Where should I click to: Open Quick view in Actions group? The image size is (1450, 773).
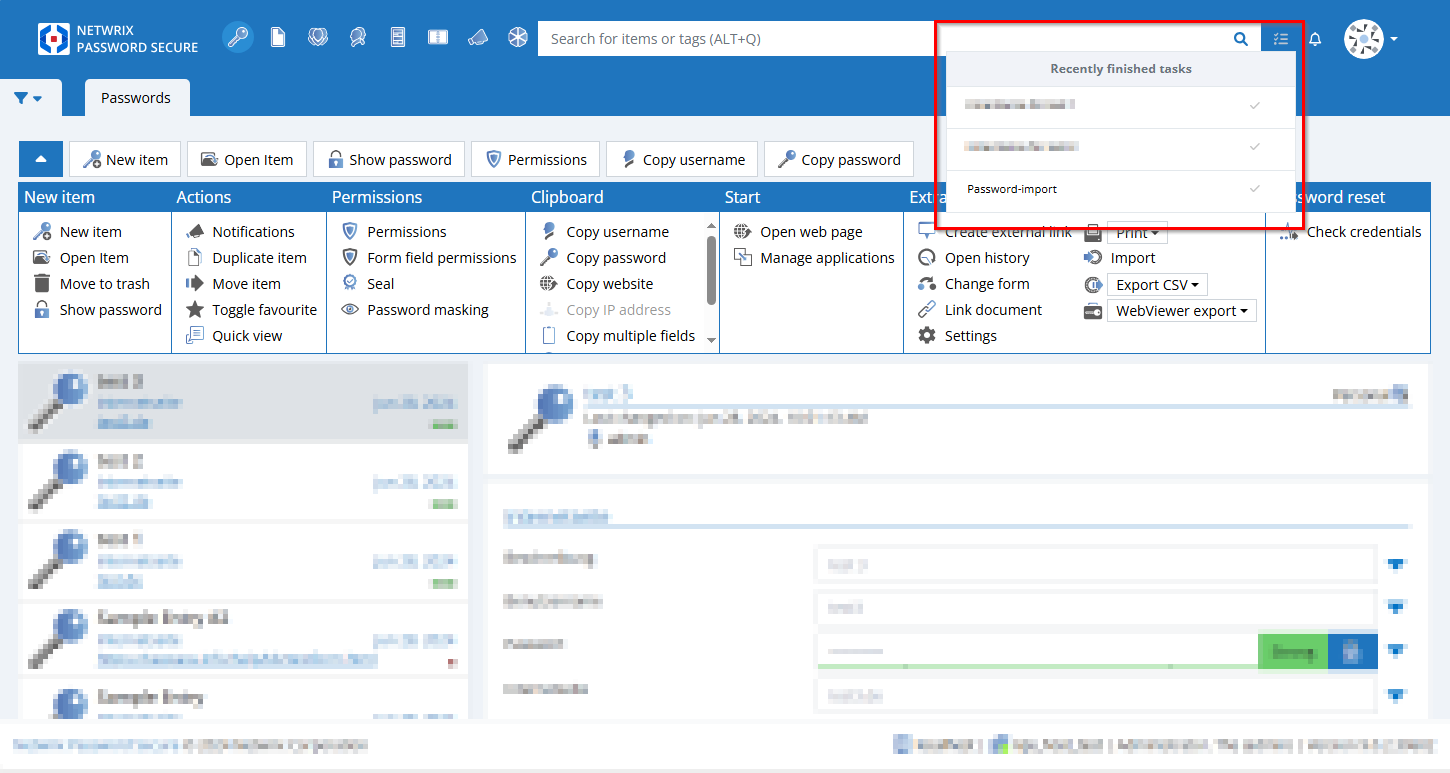(235, 336)
